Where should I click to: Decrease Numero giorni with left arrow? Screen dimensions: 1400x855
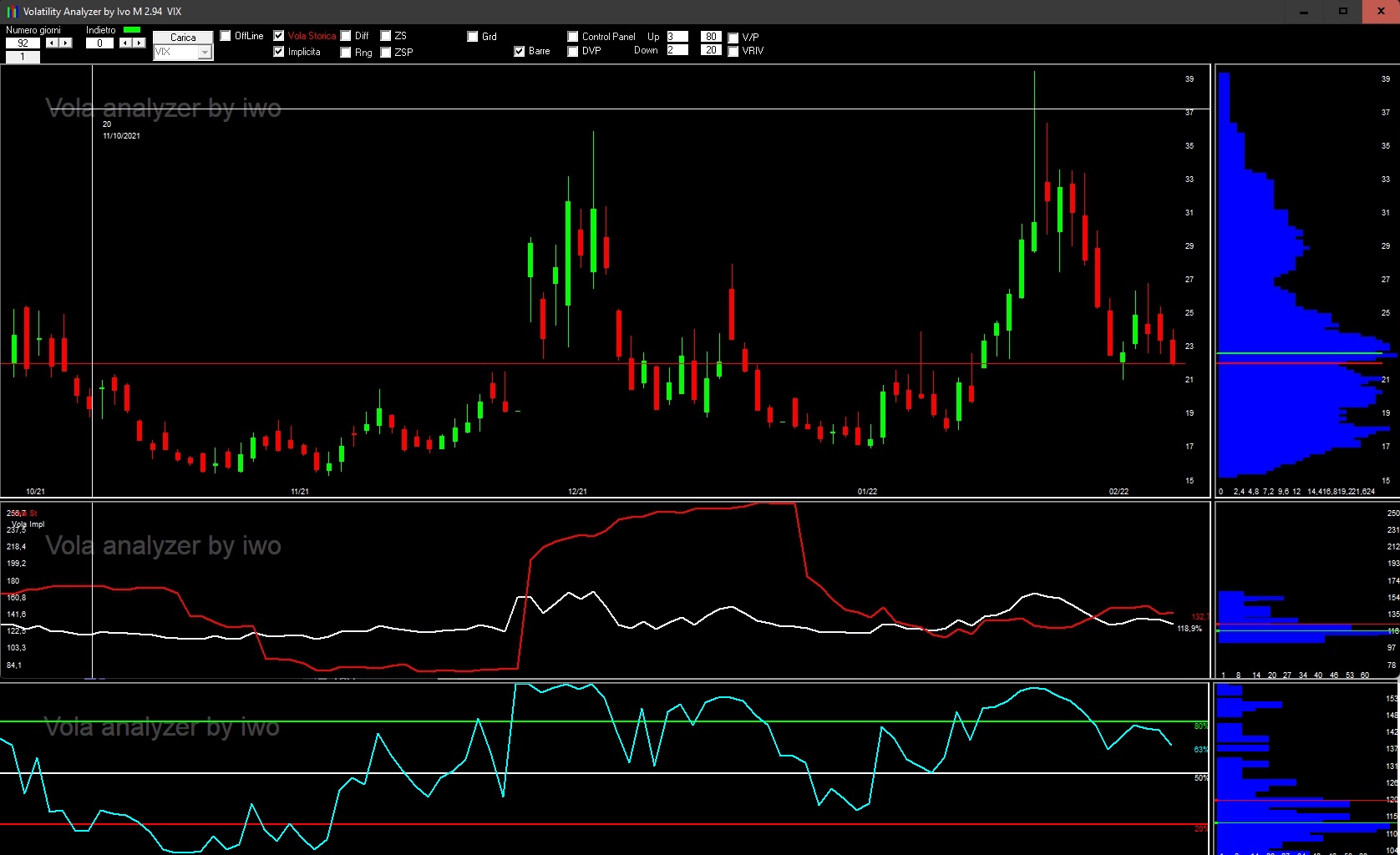(52, 43)
